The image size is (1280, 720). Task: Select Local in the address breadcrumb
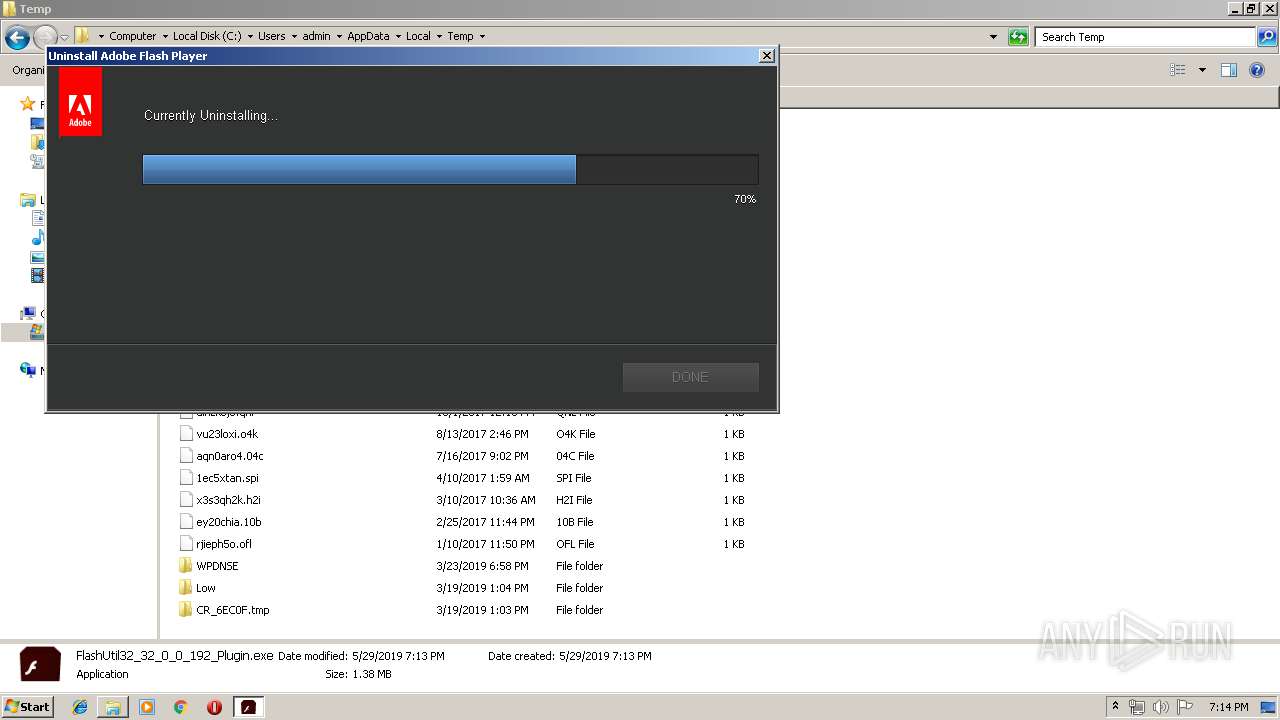[418, 36]
